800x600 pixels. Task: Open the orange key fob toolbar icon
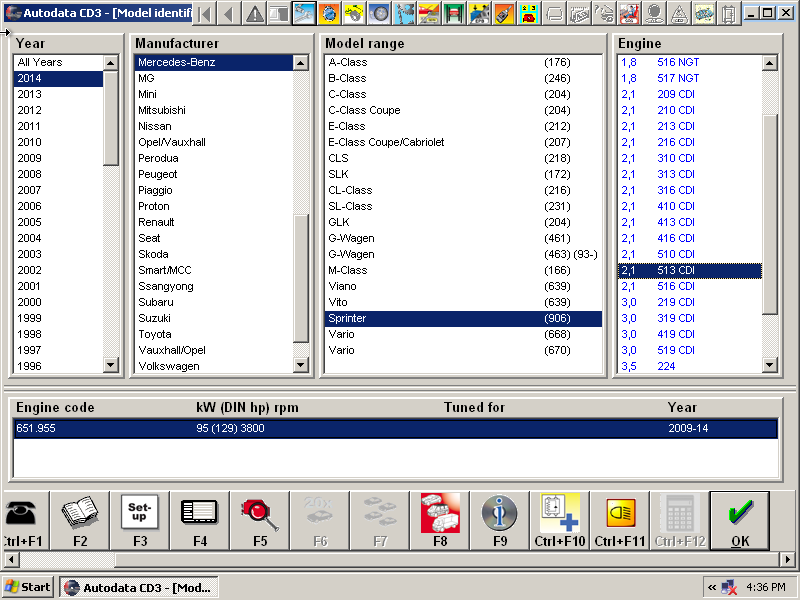(504, 13)
